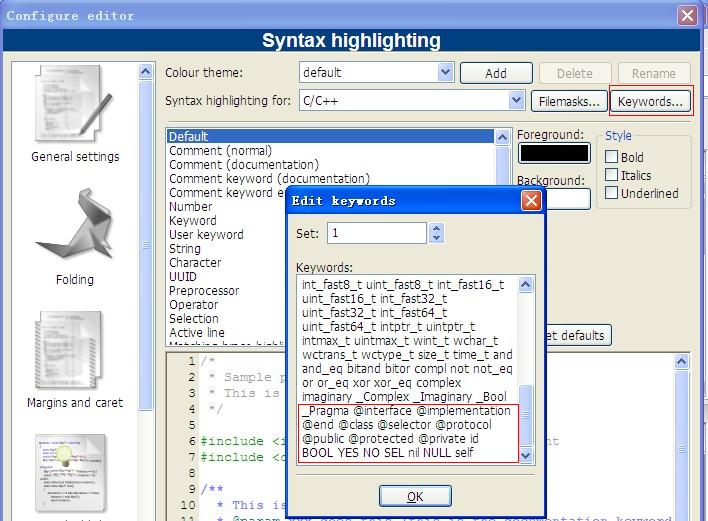Screen dimensions: 708x521
Task: Click scroll up arrow of code preview
Action: [681, 362]
